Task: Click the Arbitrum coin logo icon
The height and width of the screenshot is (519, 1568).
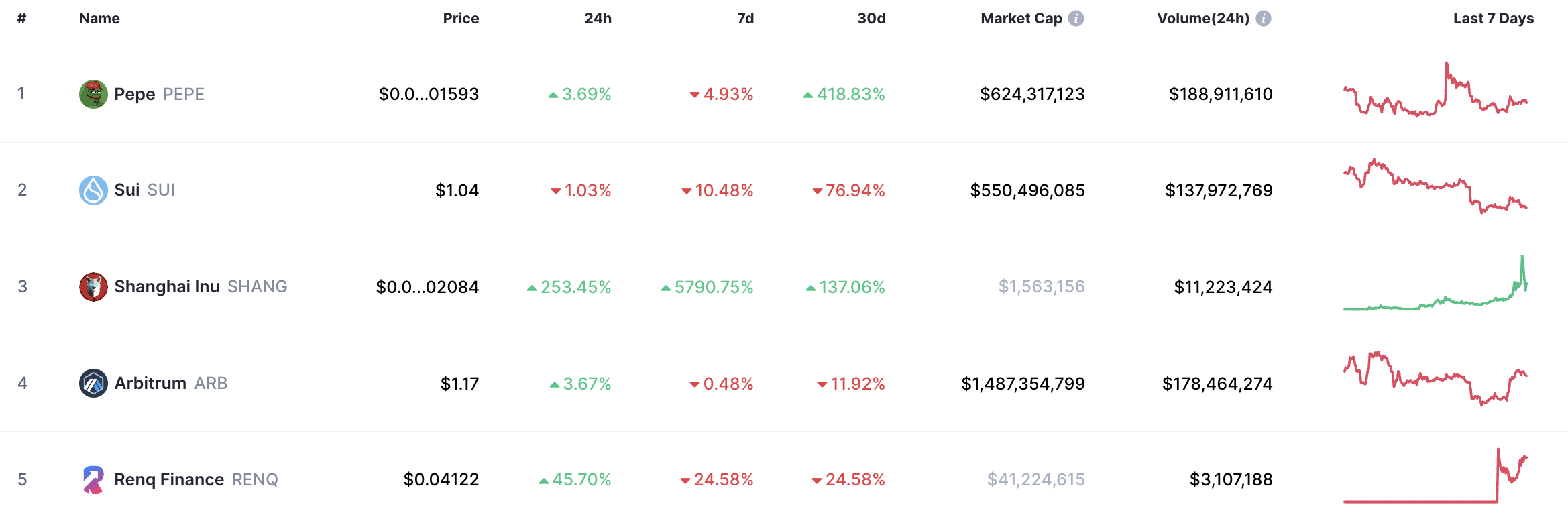Action: click(93, 384)
